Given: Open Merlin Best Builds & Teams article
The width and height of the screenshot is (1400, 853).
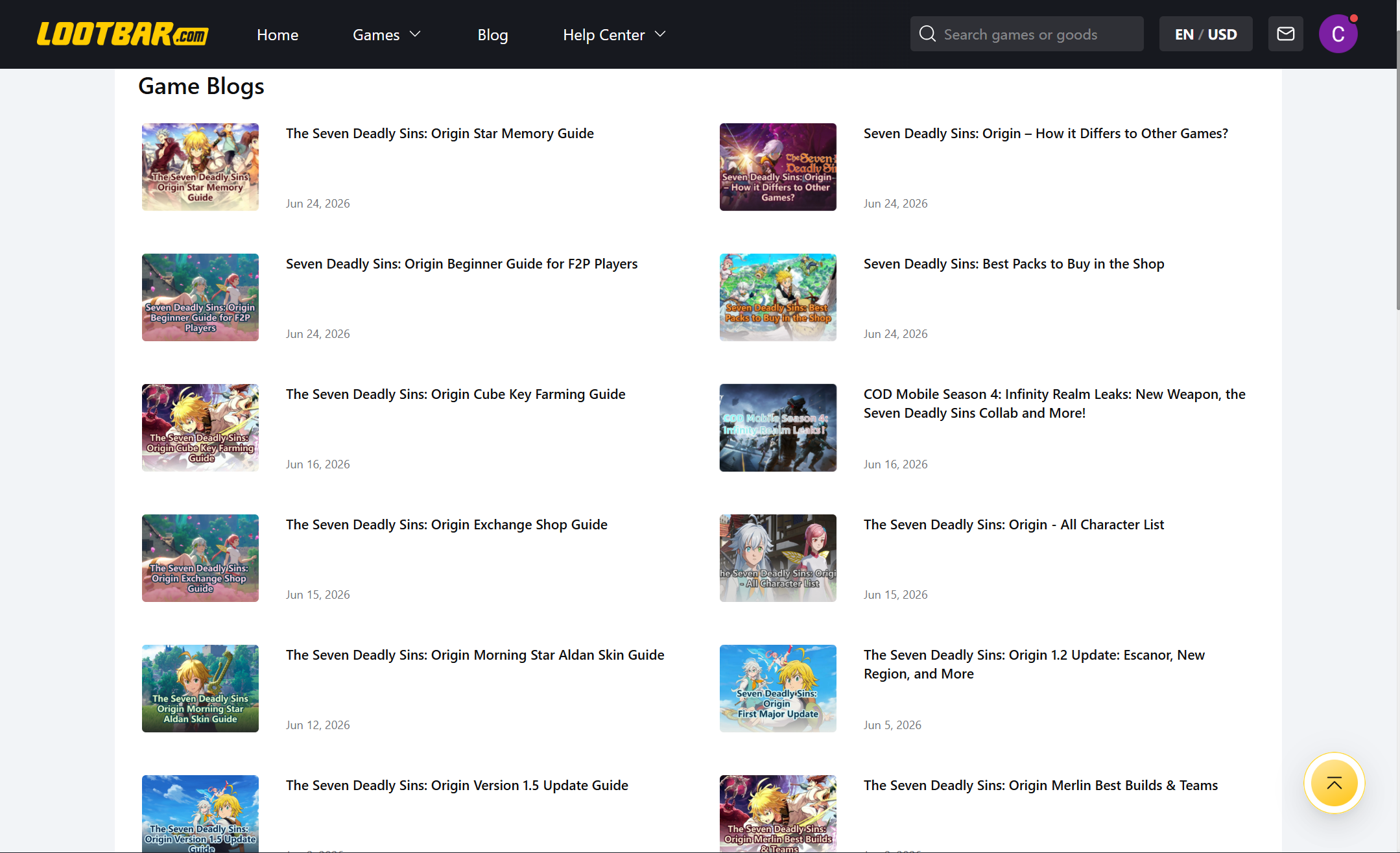Looking at the screenshot, I should coord(1040,786).
